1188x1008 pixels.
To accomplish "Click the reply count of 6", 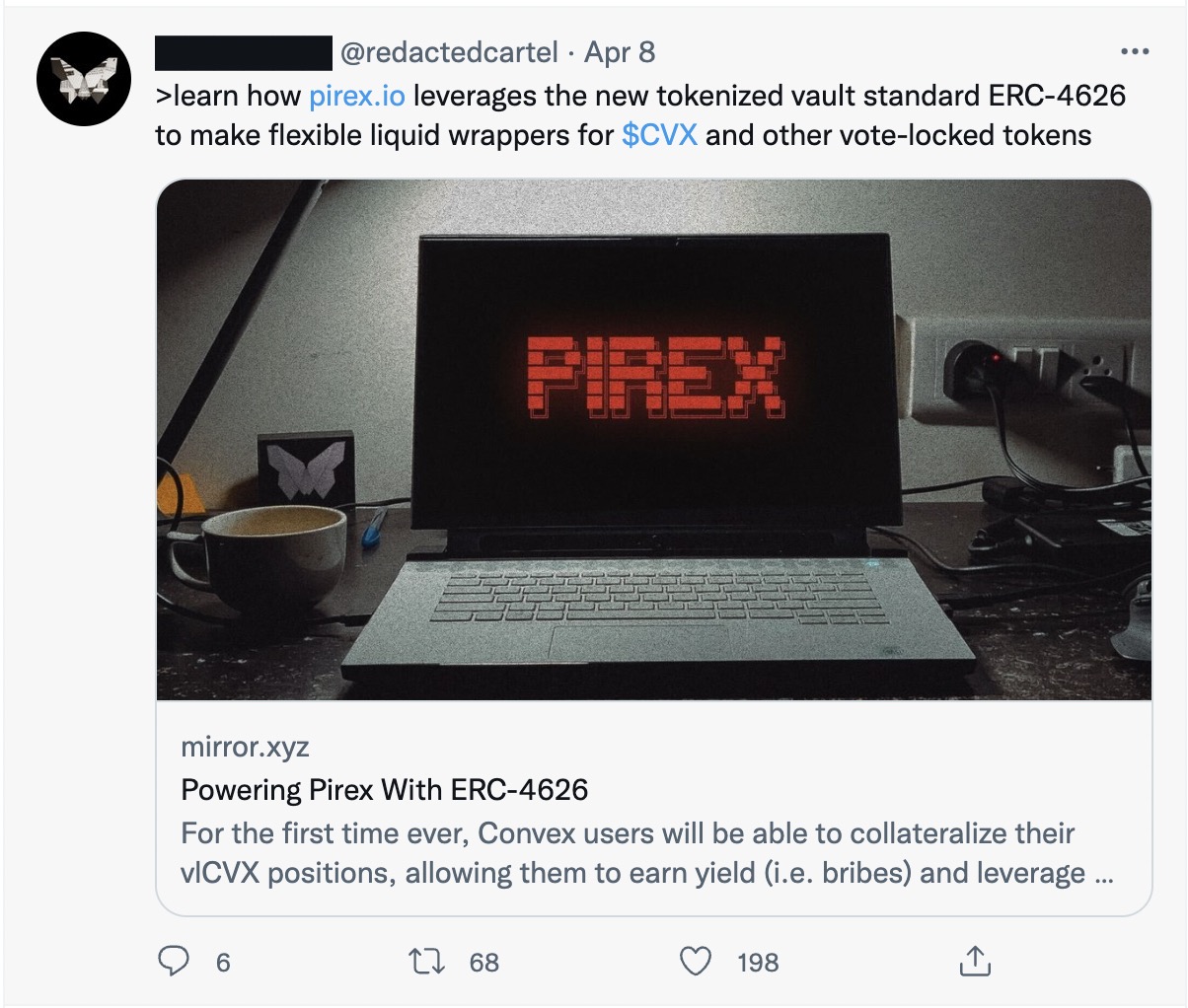I will click(x=223, y=962).
